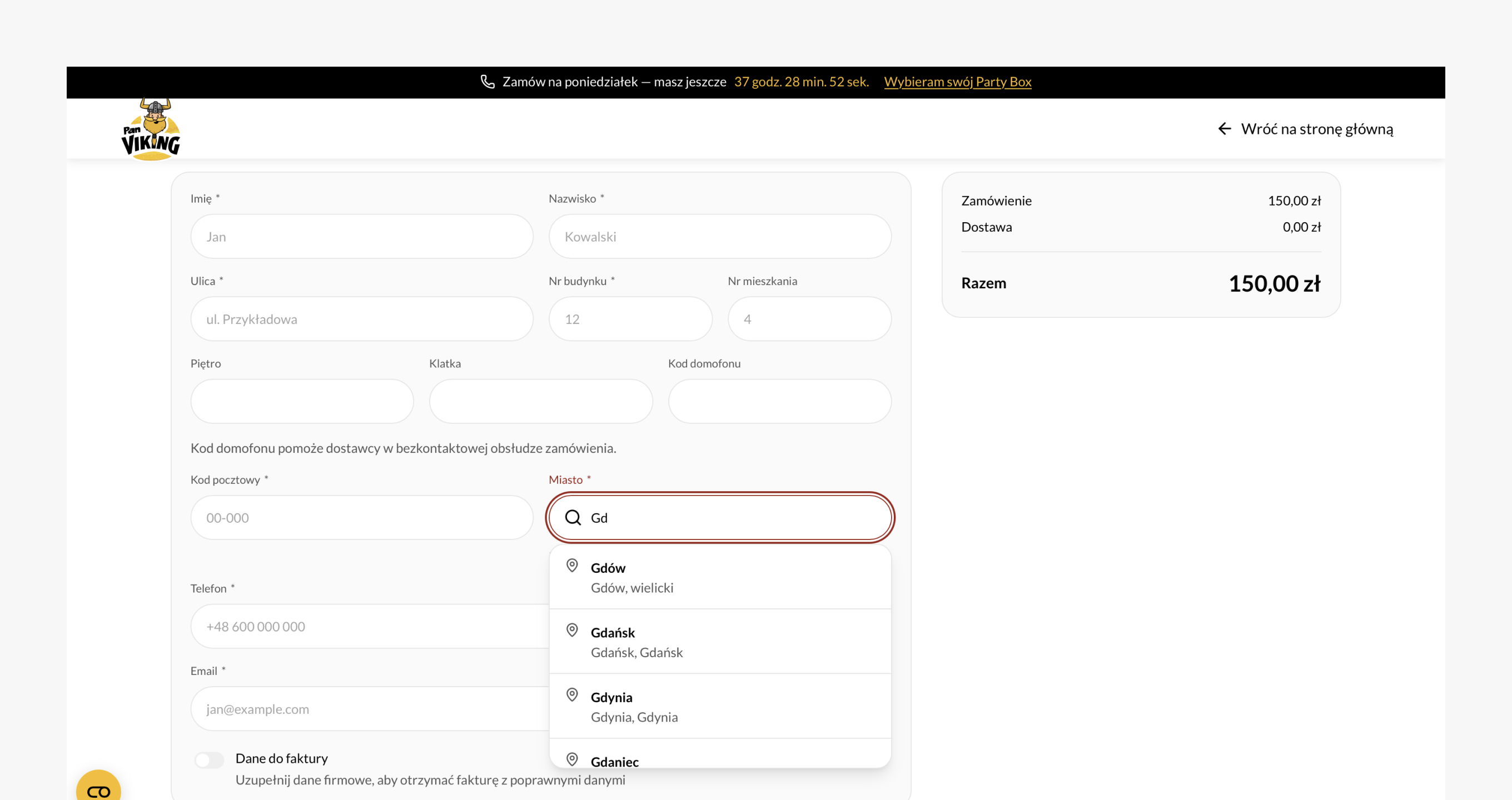Image resolution: width=1512 pixels, height=800 pixels.
Task: Click the countdown timer text in banner
Action: point(801,82)
